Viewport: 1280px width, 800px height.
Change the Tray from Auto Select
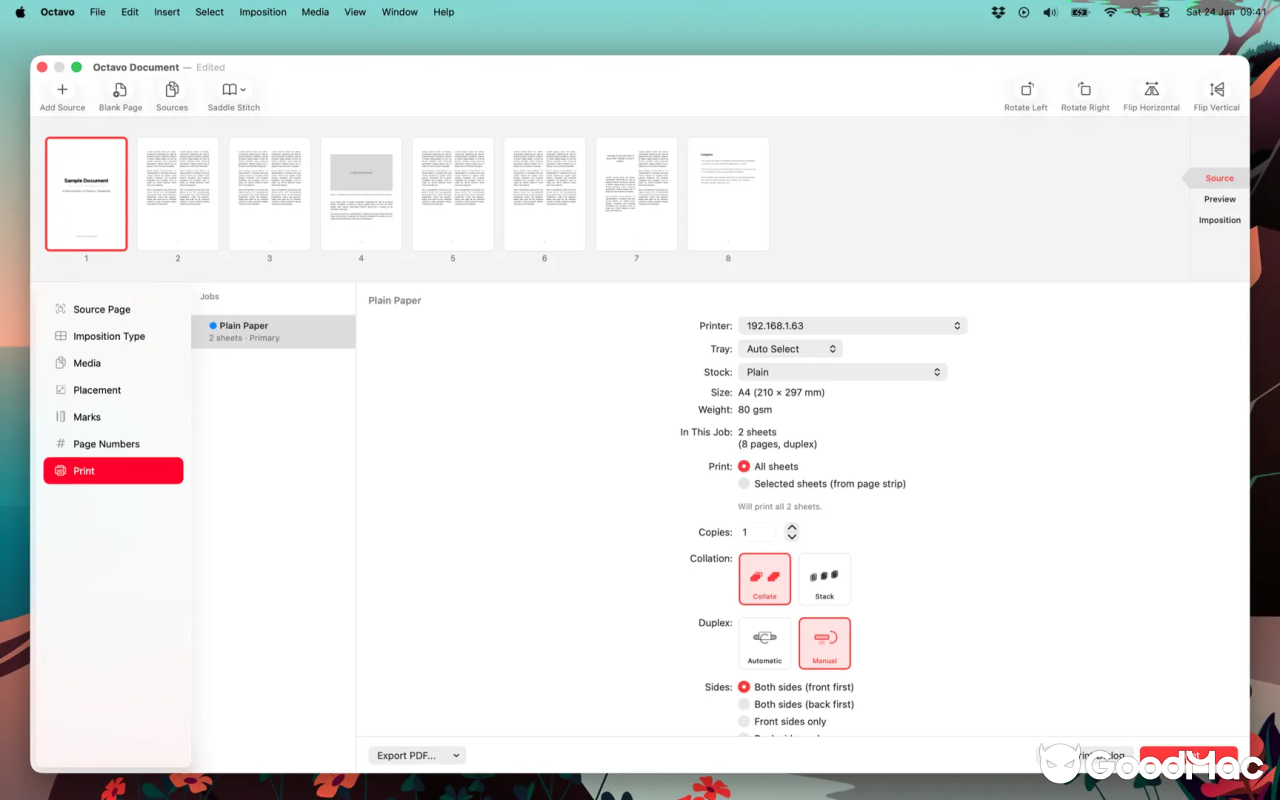click(x=790, y=348)
